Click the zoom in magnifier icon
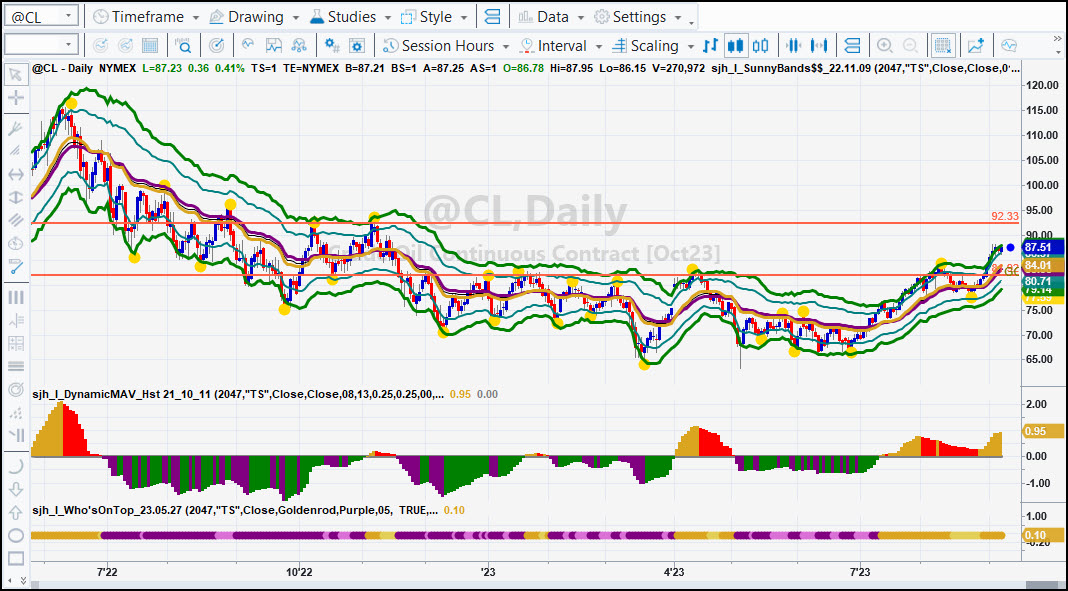The image size is (1068, 591). 885,46
